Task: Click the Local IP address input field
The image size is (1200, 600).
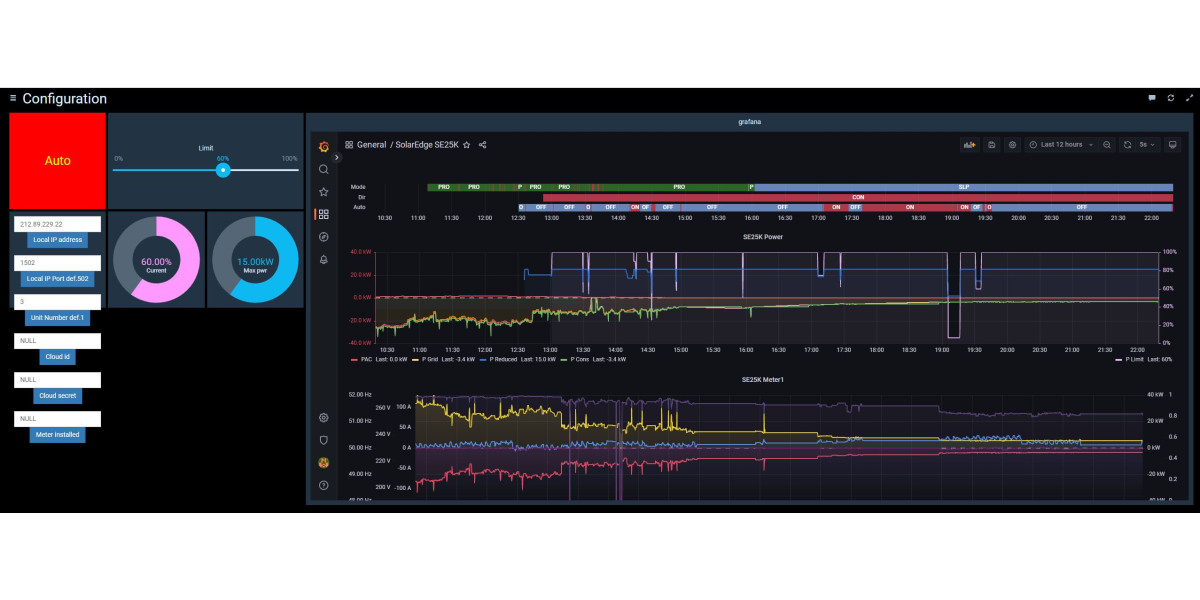Action: [x=58, y=224]
